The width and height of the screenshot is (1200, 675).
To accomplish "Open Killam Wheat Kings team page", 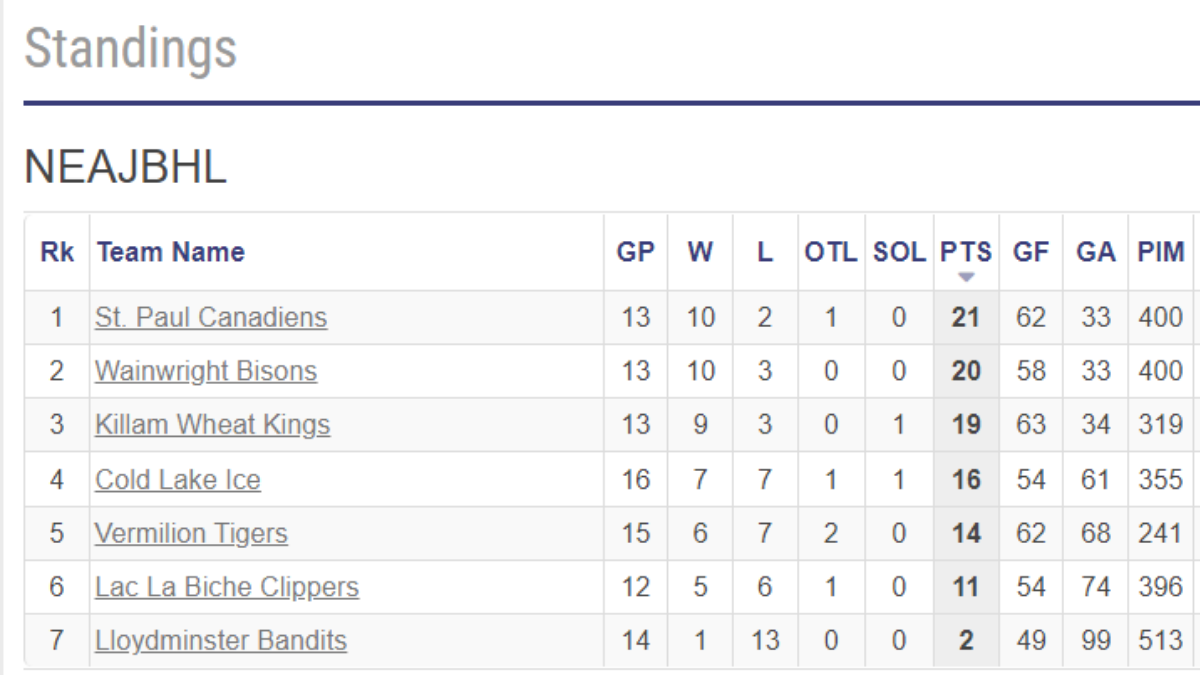I will (x=212, y=426).
